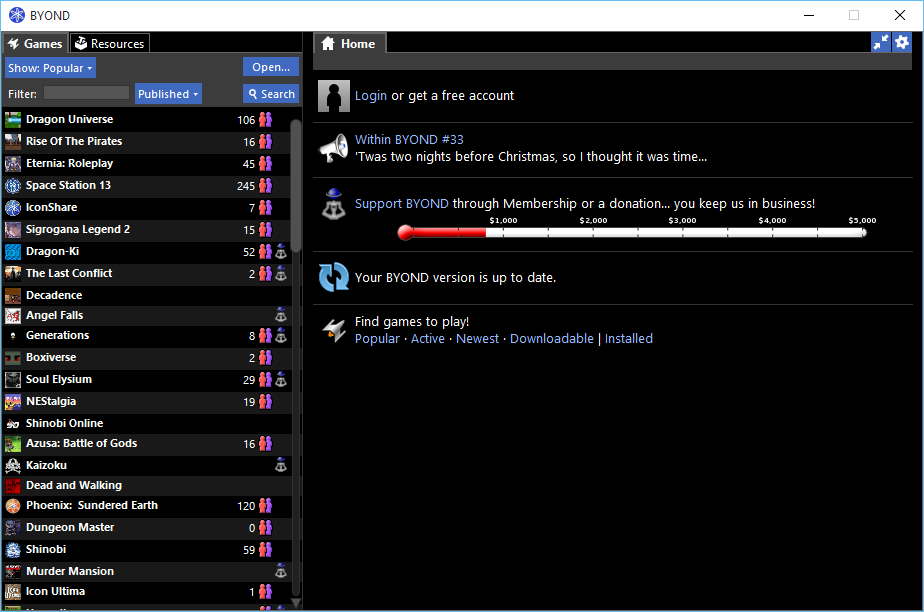Click the member badge on Dragon-Ki row
Screen dimensions: 924x612
pos(281,252)
